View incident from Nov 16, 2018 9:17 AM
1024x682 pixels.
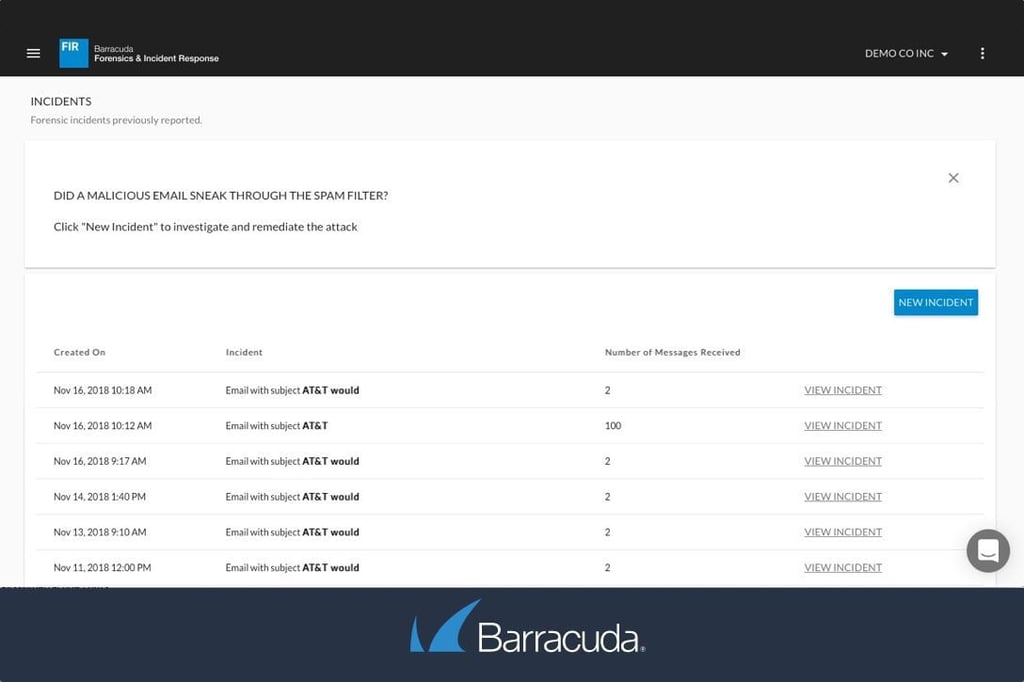tap(843, 461)
